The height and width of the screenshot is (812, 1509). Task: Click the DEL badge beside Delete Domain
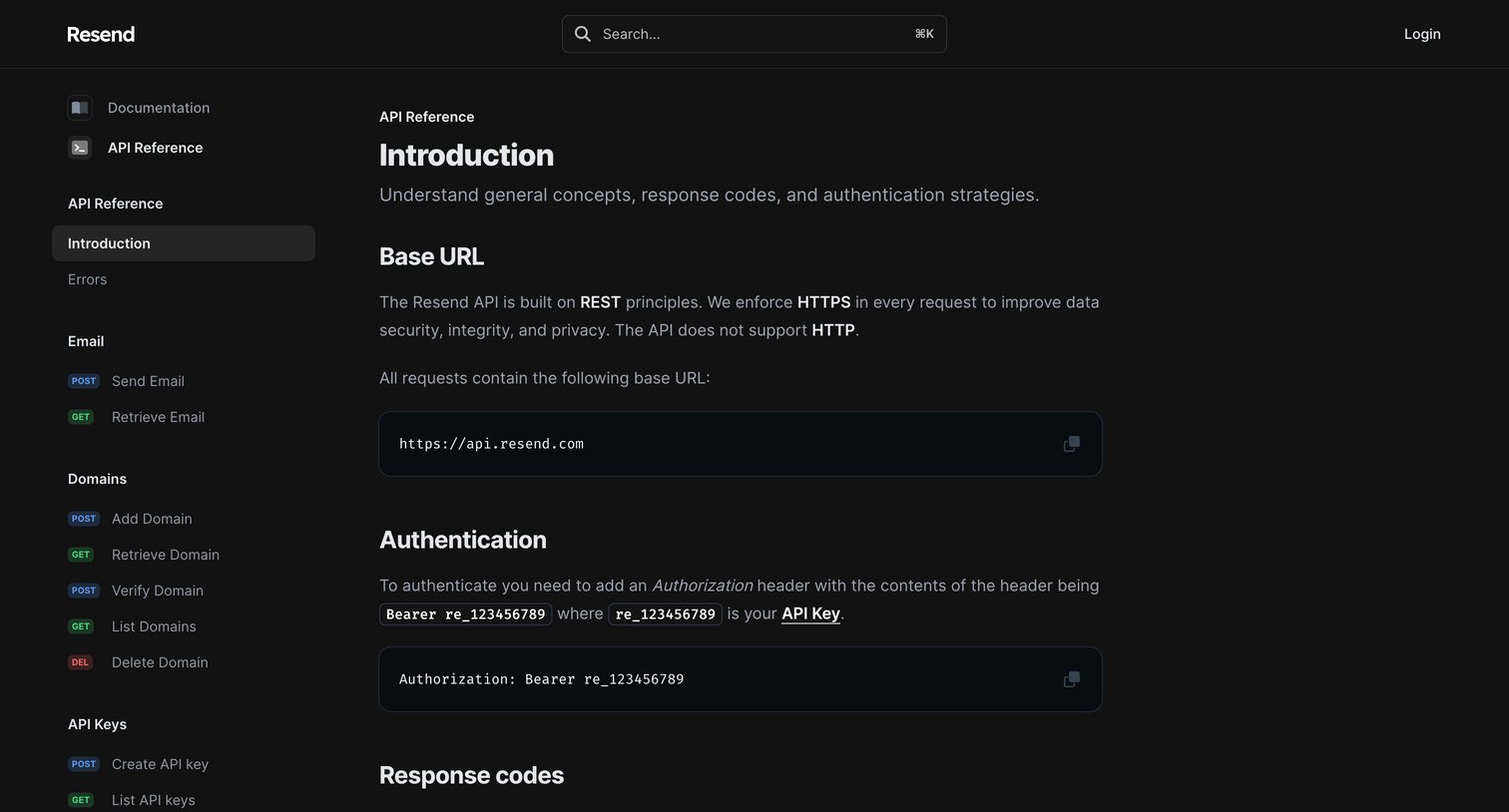point(81,662)
